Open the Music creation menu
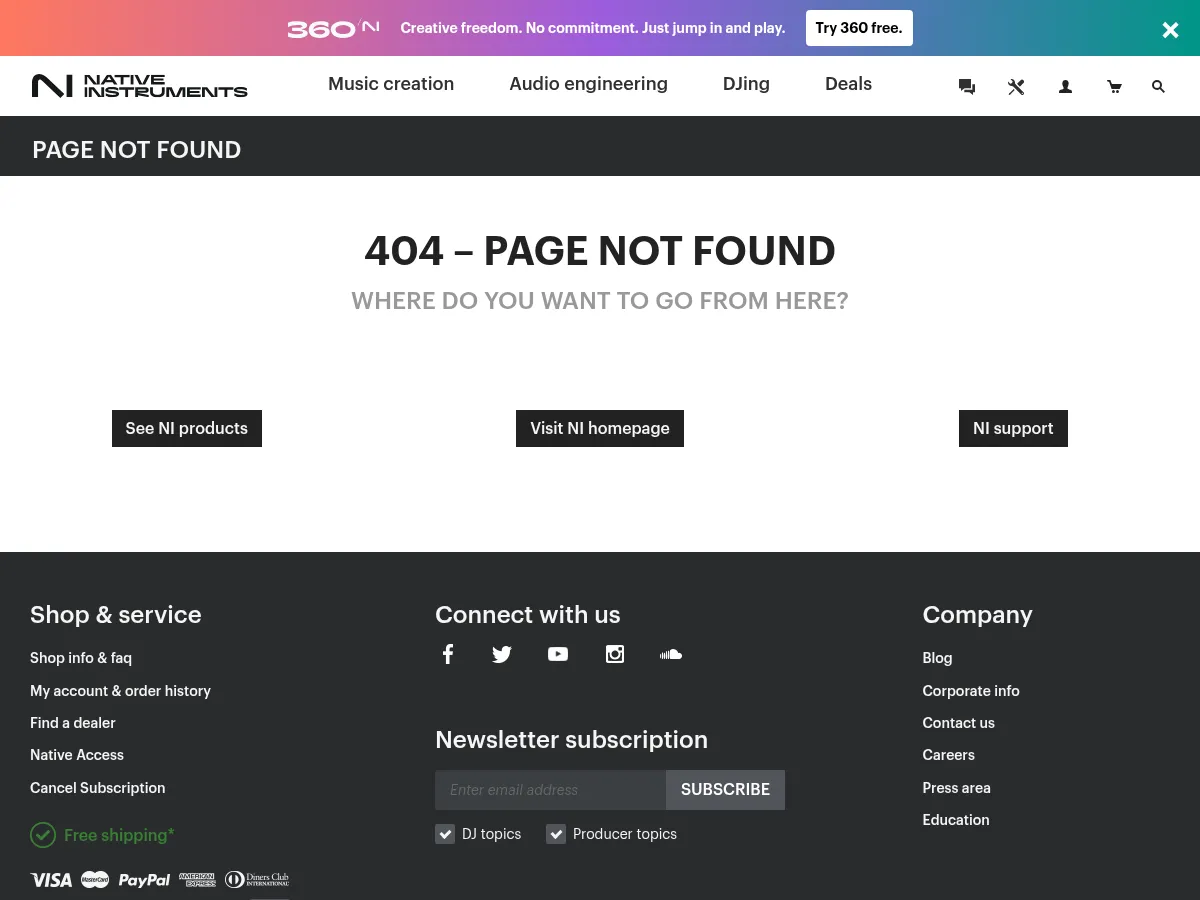 point(391,84)
